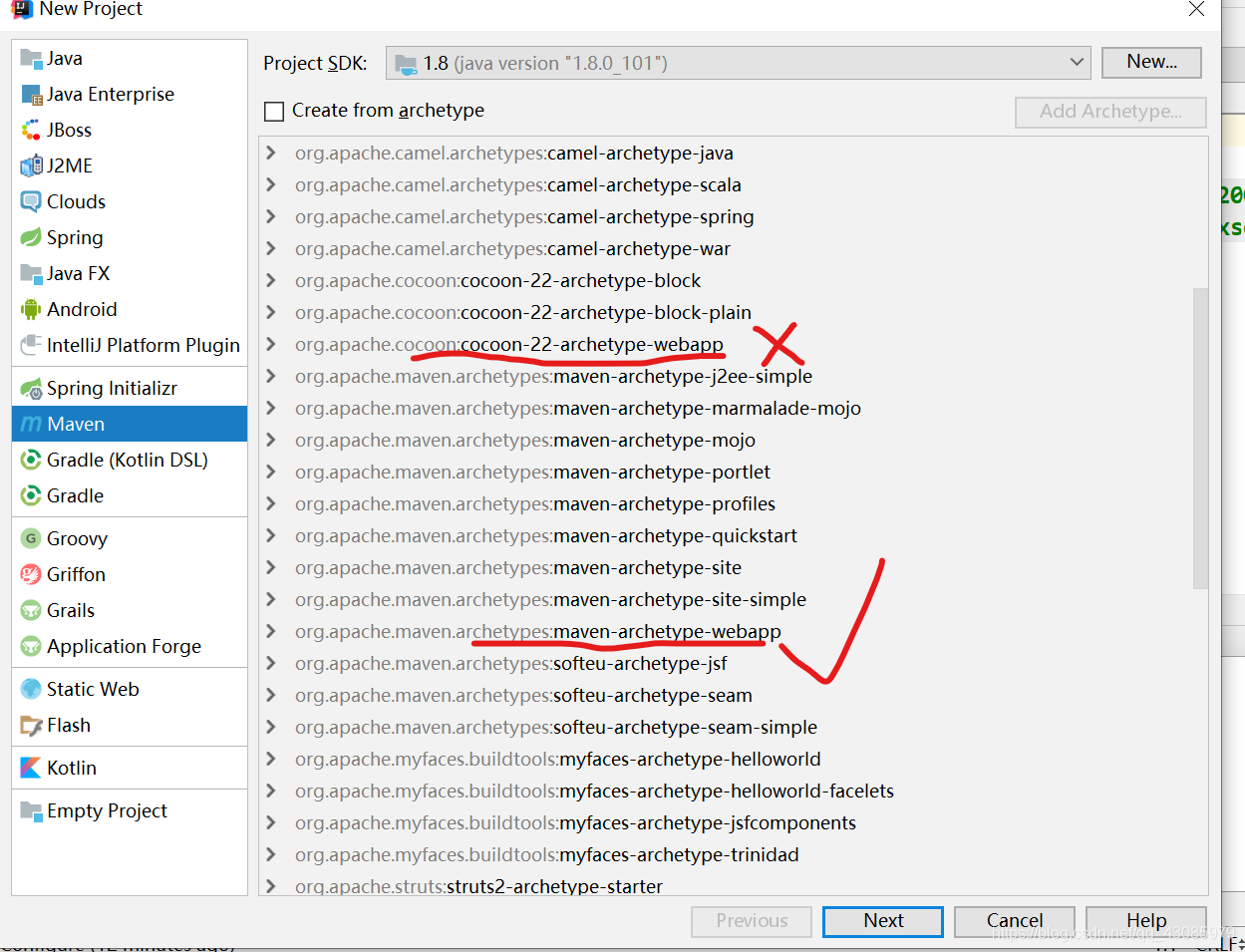This screenshot has height=952, width=1245.
Task: Click the Spring Initializr icon
Action: 31,388
